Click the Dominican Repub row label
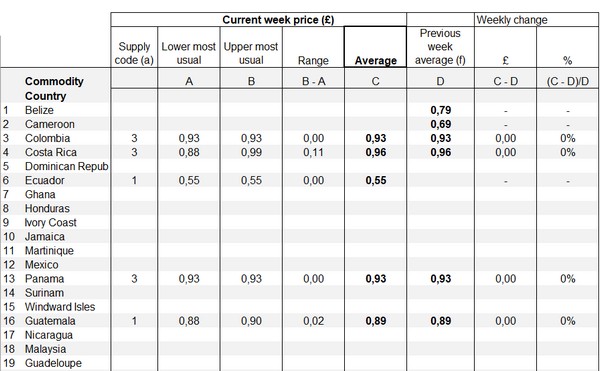This screenshot has width=600, height=371. [67, 166]
